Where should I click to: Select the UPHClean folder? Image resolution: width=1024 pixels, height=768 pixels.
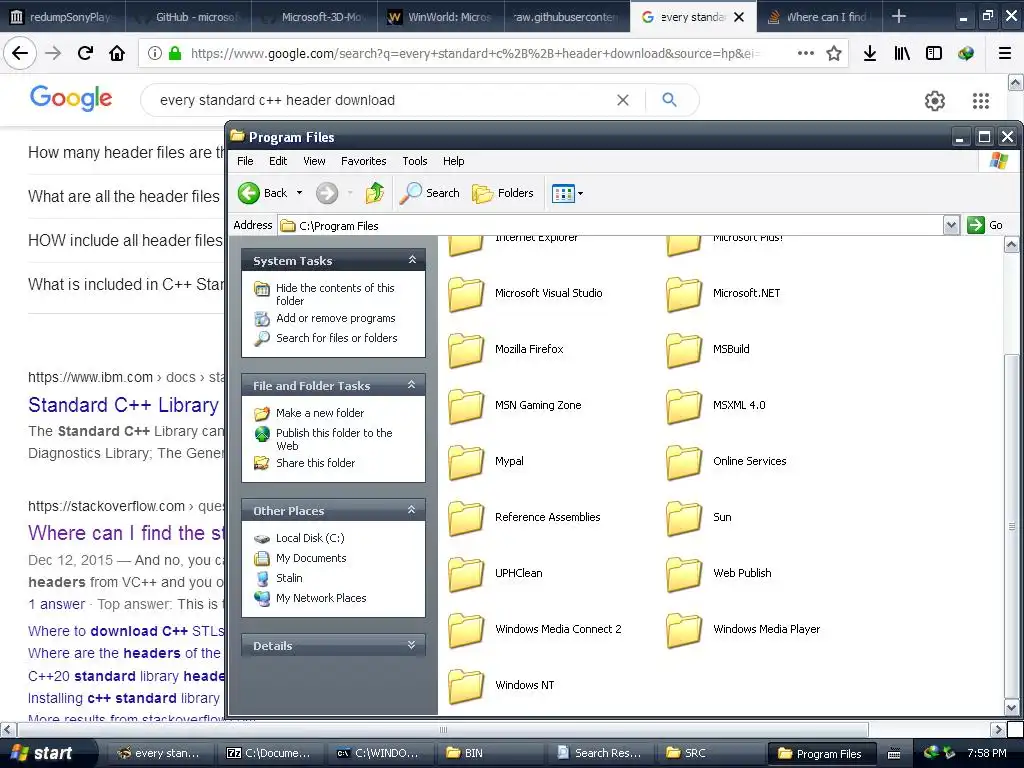tap(495, 574)
